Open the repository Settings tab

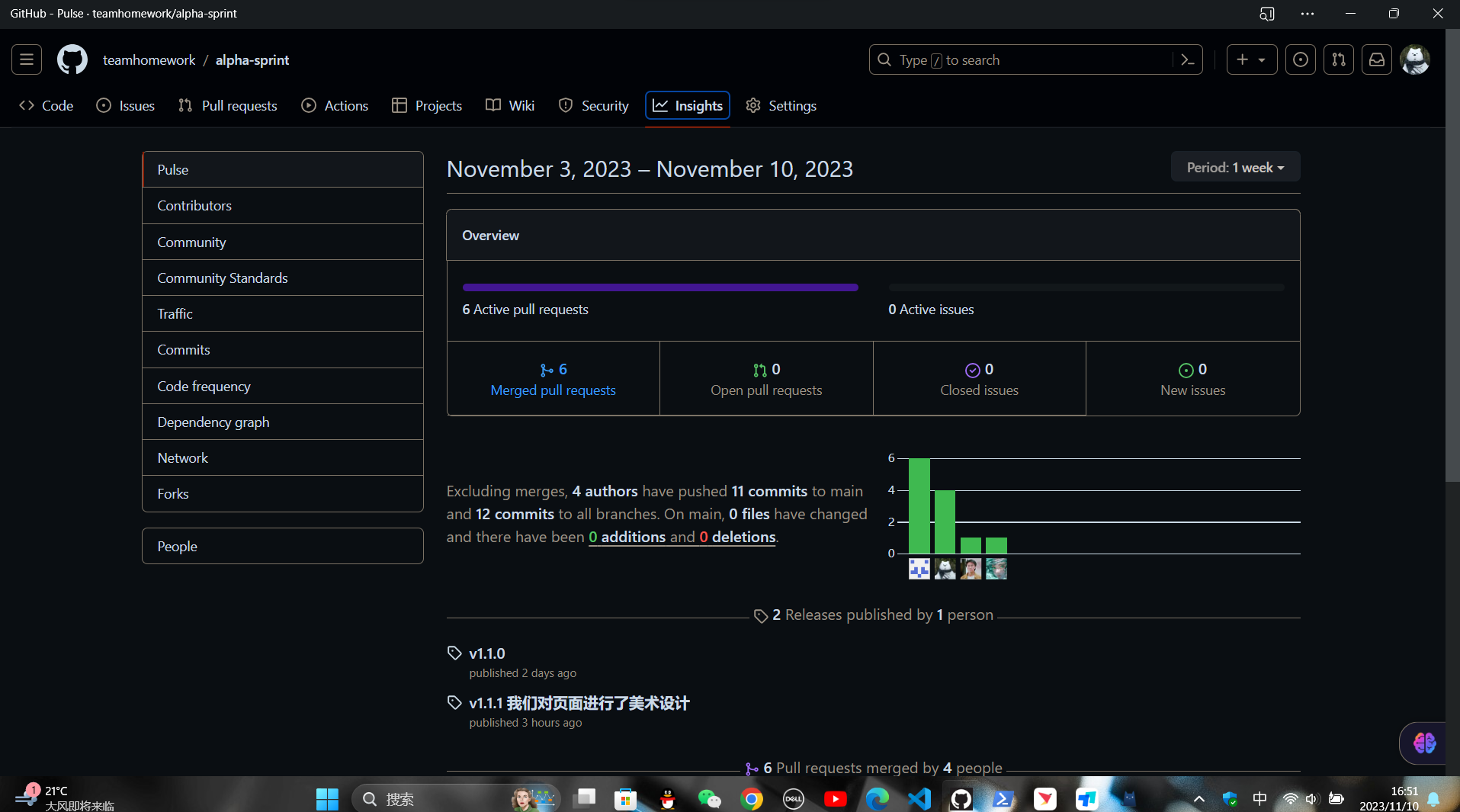pos(781,105)
